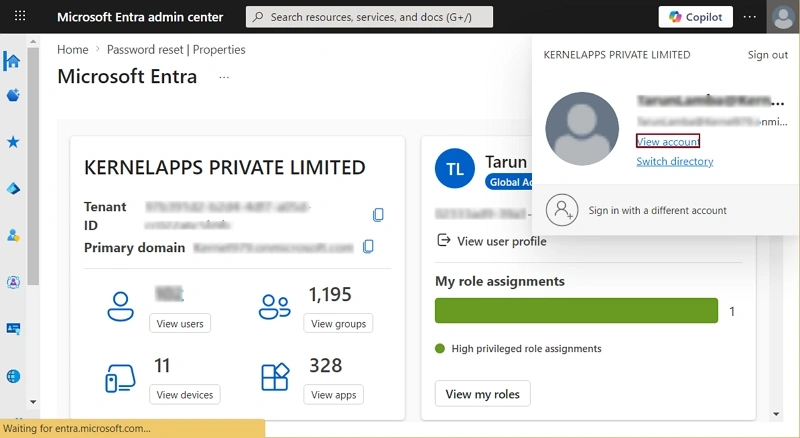Open the globe icon in the sidebar
The width and height of the screenshot is (800, 438).
pyautogui.click(x=13, y=376)
